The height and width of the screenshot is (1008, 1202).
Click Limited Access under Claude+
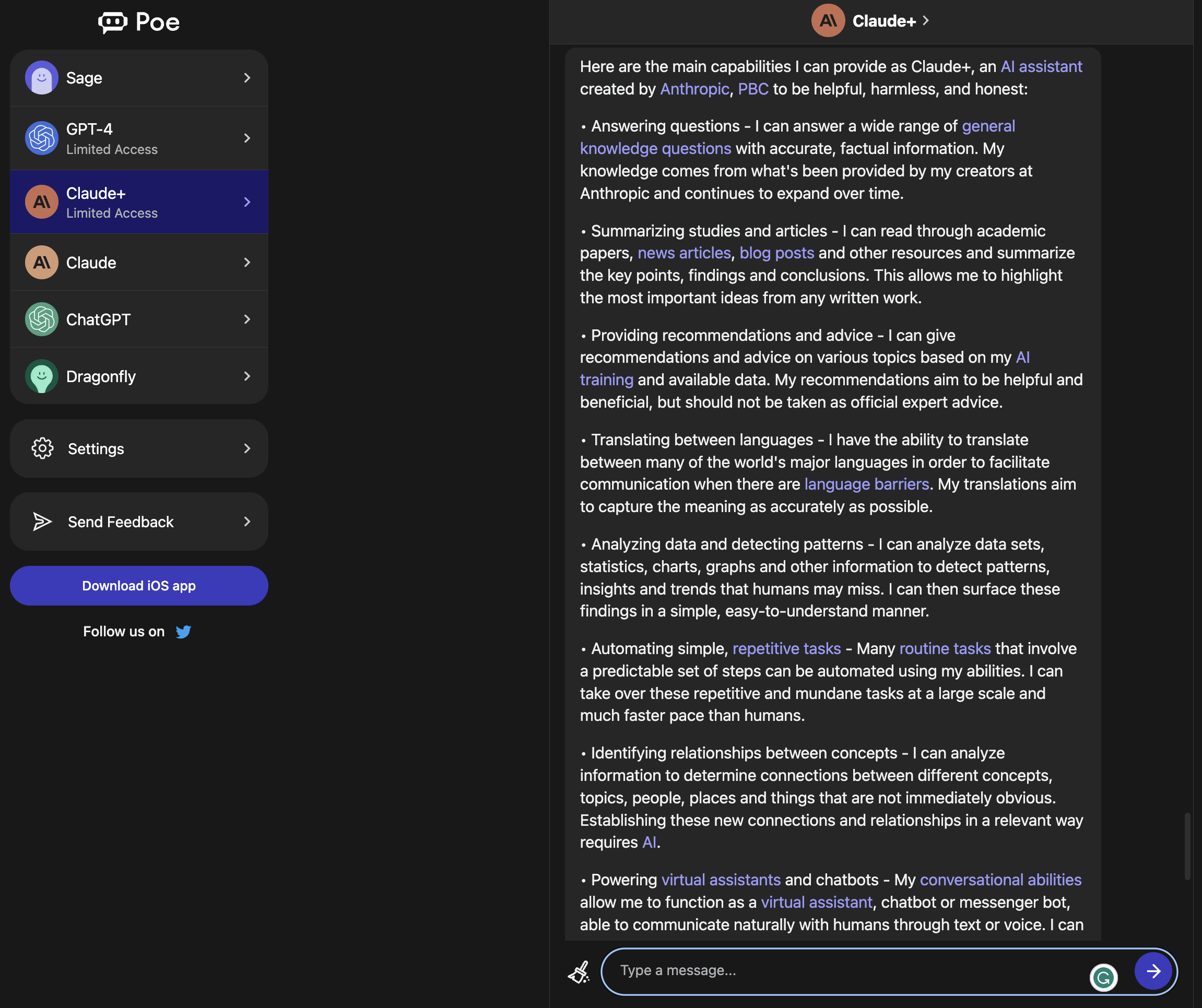coord(112,213)
